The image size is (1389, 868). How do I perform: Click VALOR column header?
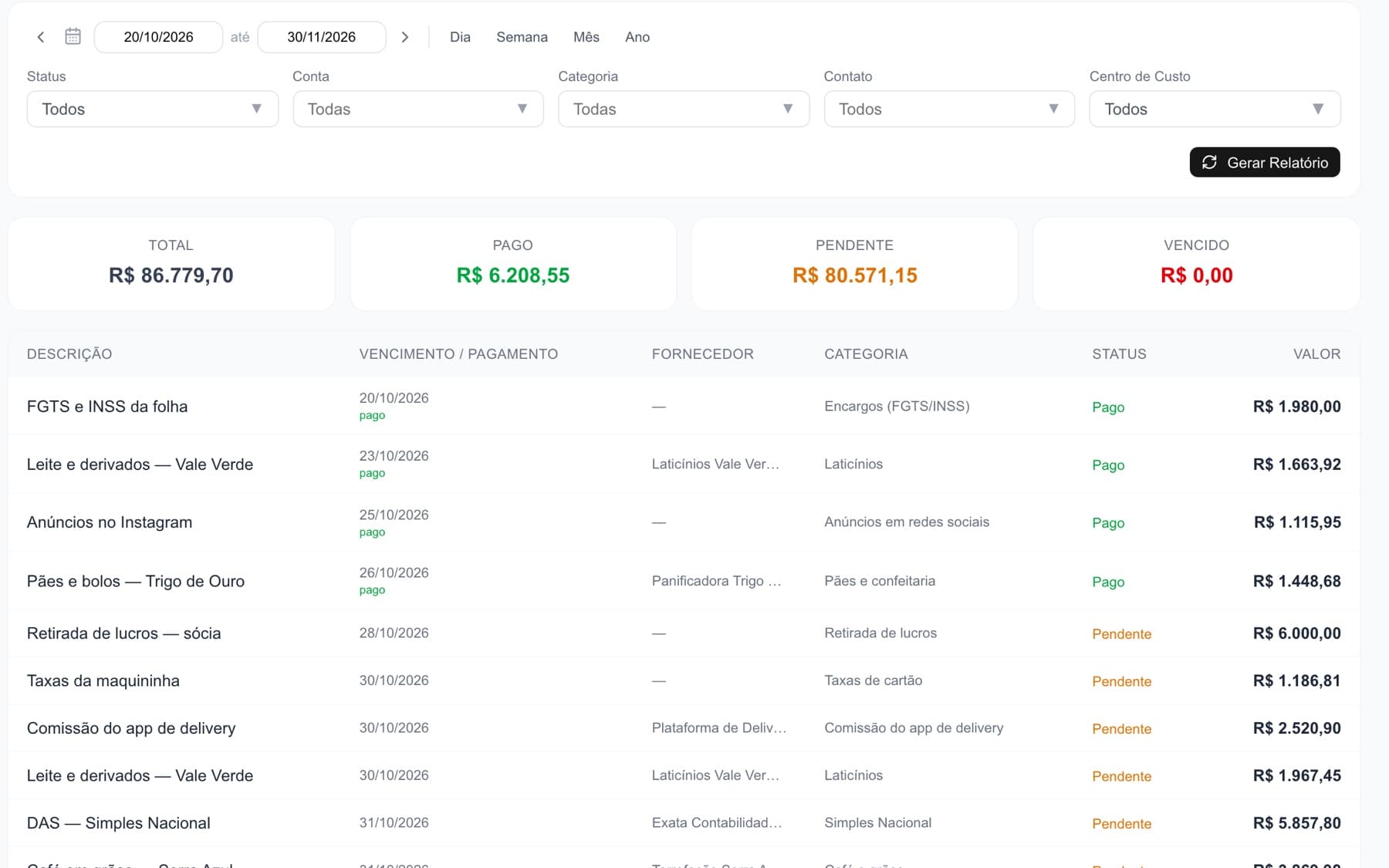point(1316,354)
